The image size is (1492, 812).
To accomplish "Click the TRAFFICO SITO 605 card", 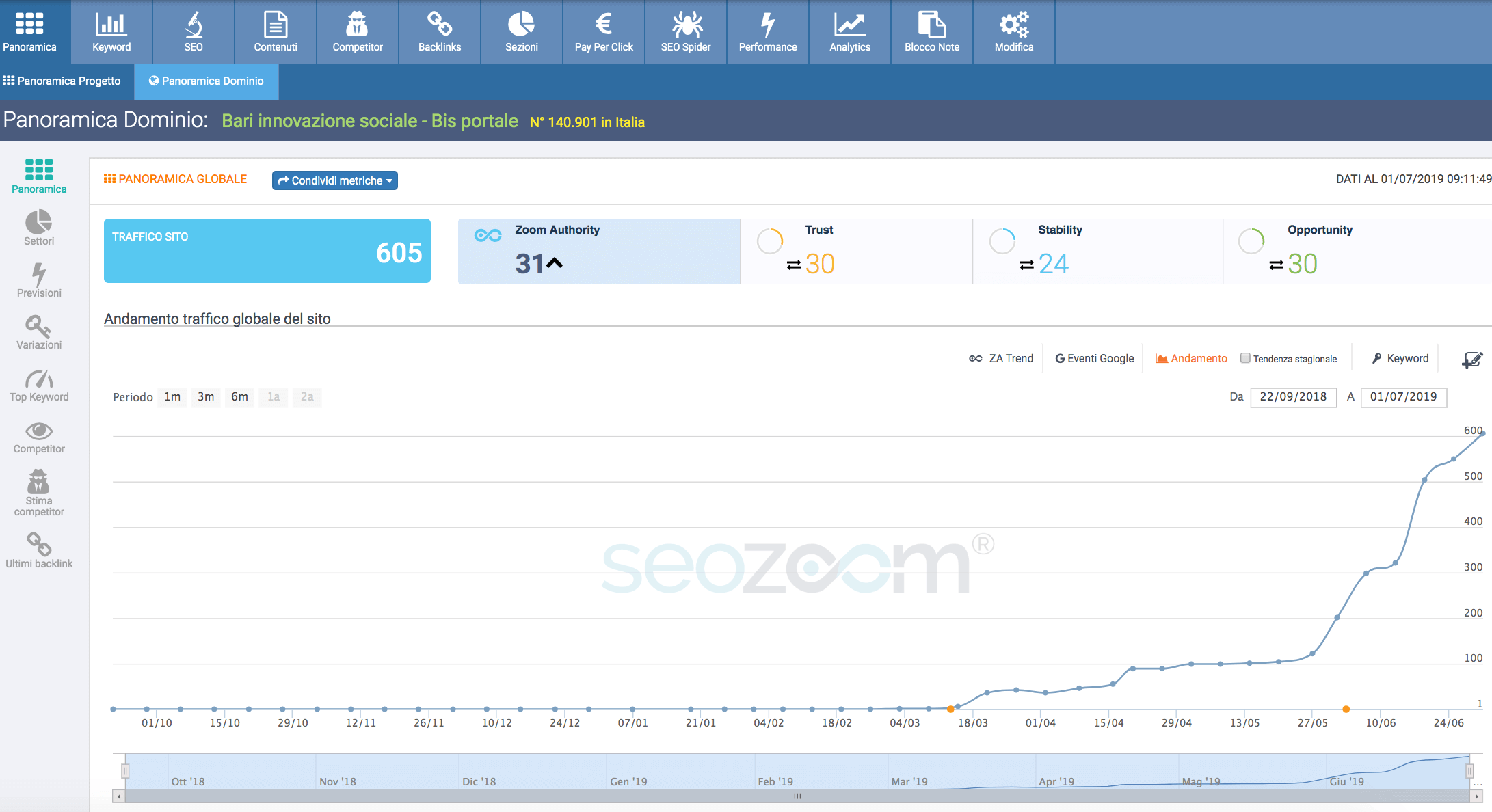I will pyautogui.click(x=267, y=250).
